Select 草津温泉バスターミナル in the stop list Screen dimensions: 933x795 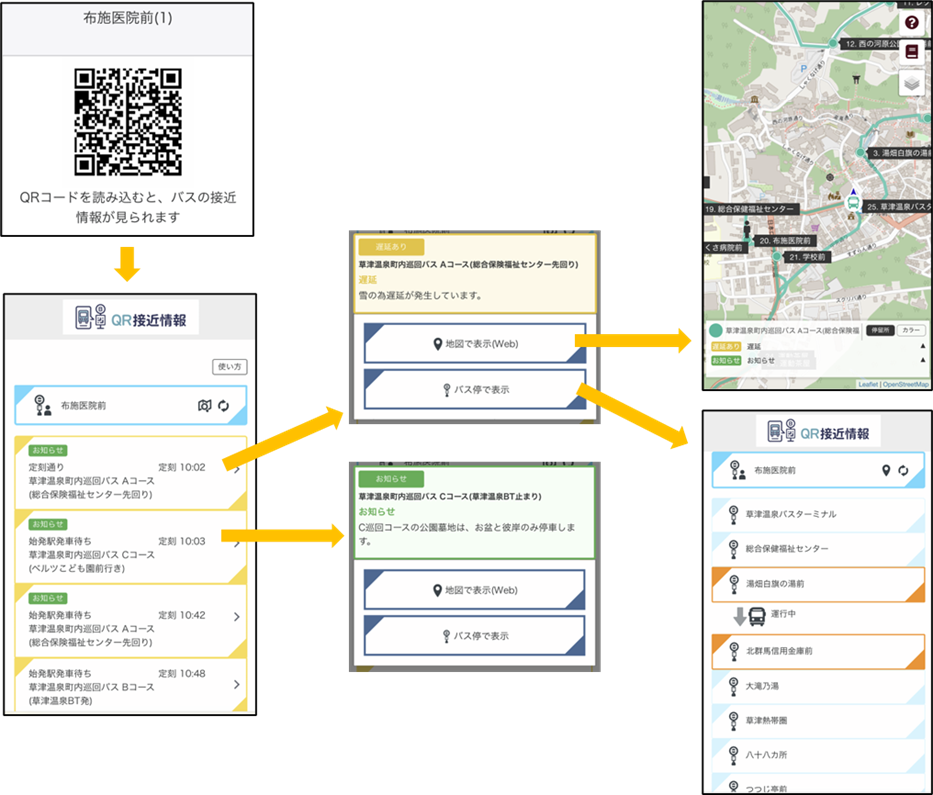(818, 514)
